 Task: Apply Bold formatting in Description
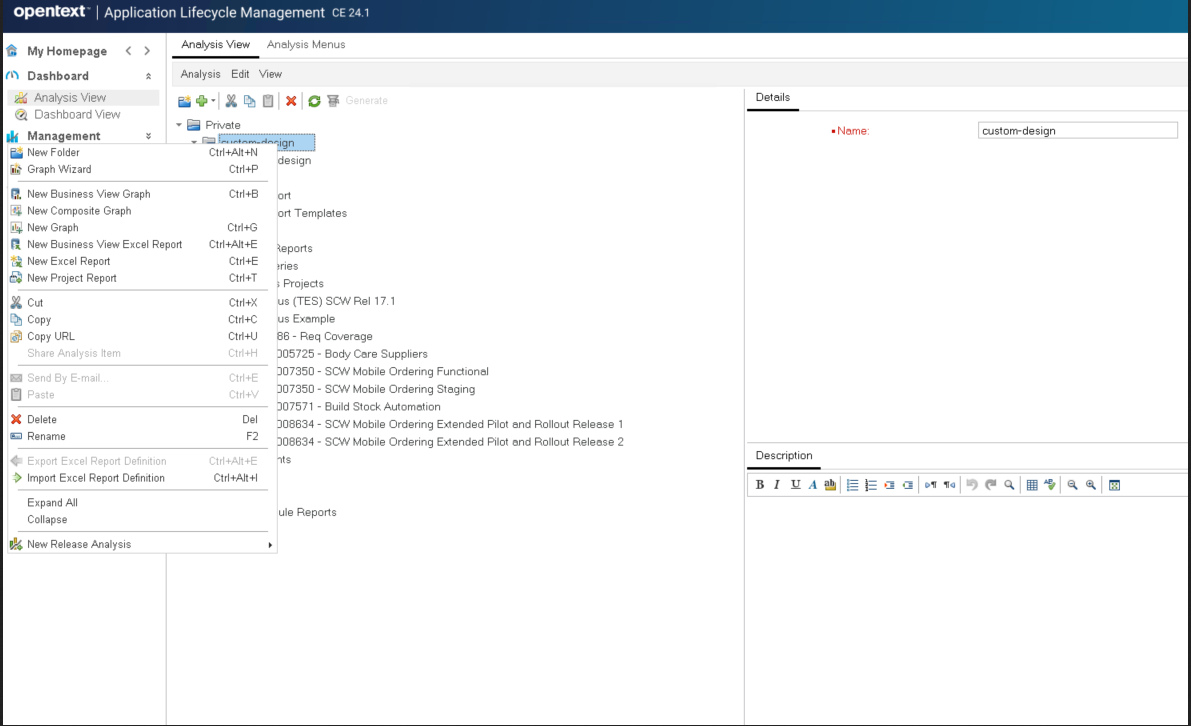[x=760, y=485]
